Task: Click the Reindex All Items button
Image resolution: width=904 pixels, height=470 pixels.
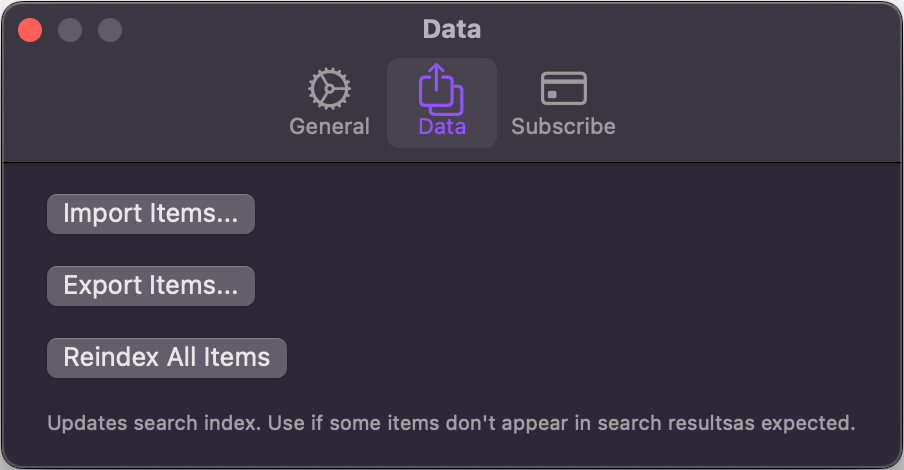Action: click(x=167, y=358)
